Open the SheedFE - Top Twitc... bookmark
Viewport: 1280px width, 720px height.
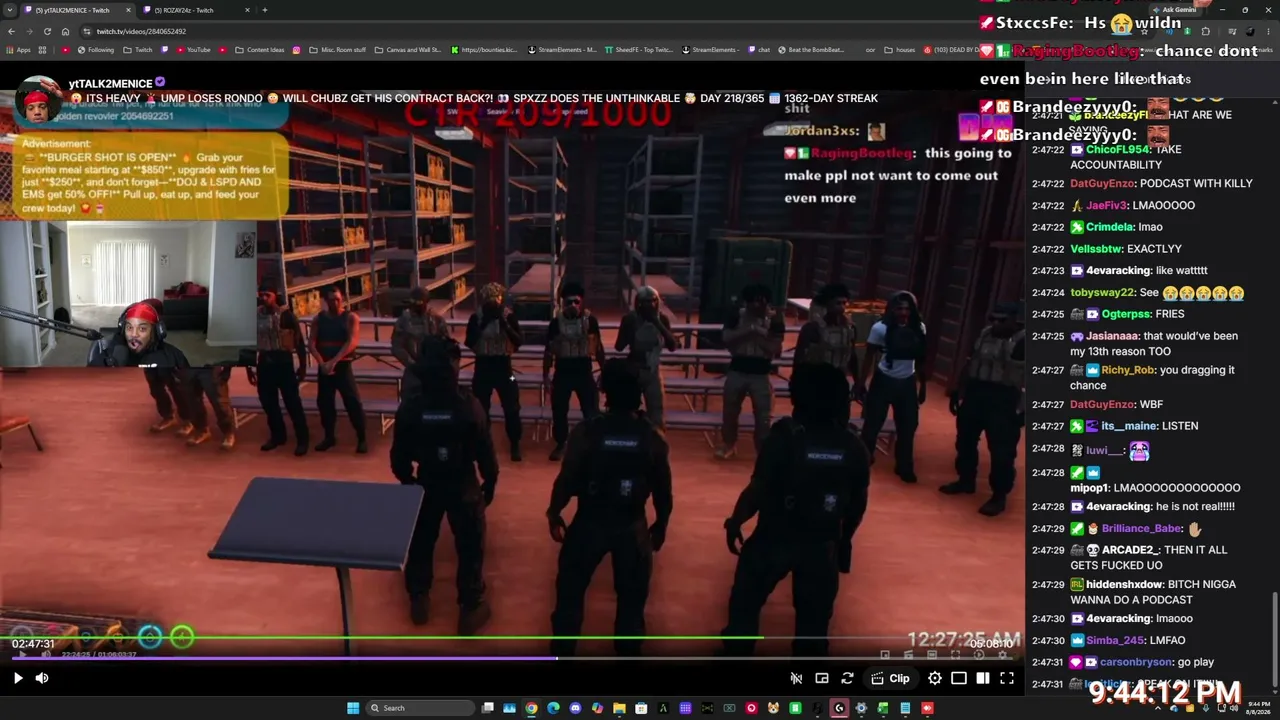pyautogui.click(x=638, y=50)
